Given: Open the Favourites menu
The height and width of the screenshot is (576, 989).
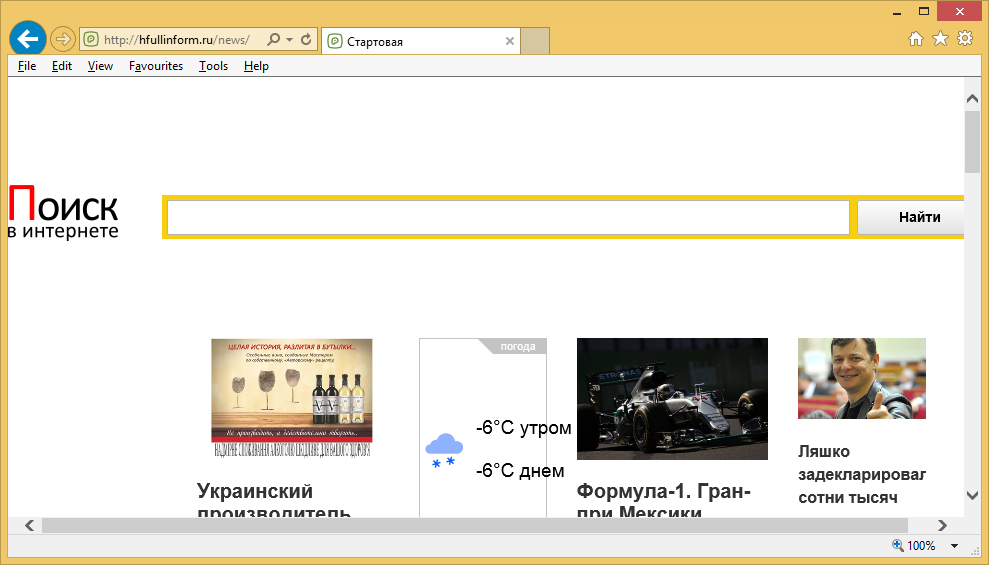Looking at the screenshot, I should point(156,66).
